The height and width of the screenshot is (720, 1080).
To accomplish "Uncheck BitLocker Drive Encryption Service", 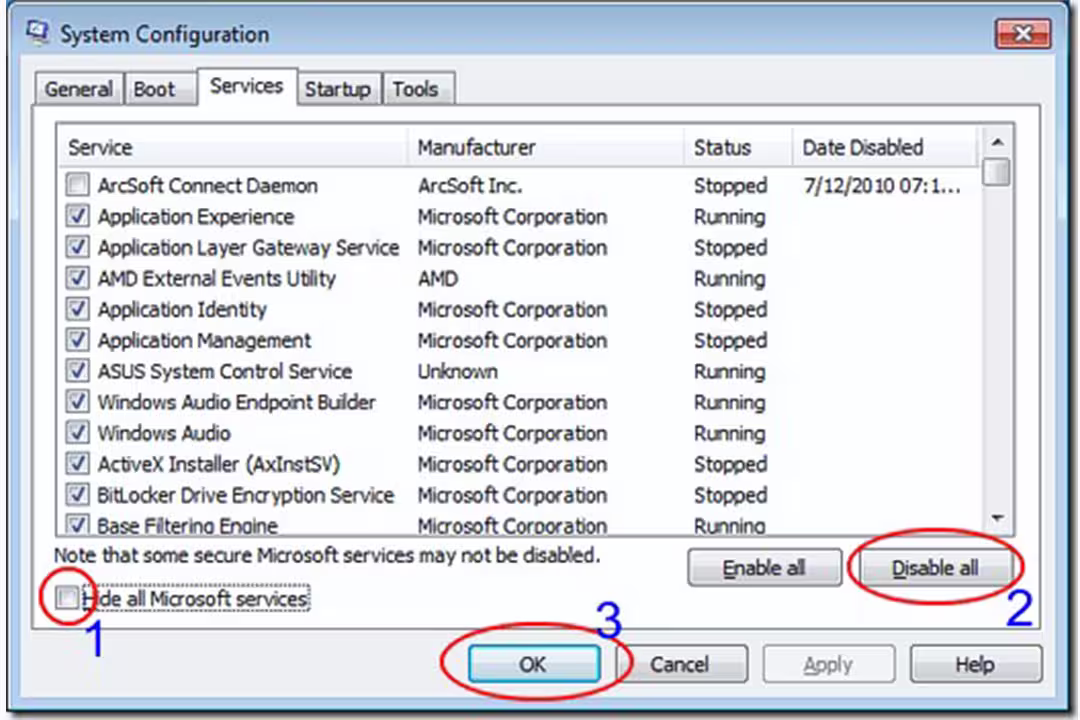I will 77,496.
